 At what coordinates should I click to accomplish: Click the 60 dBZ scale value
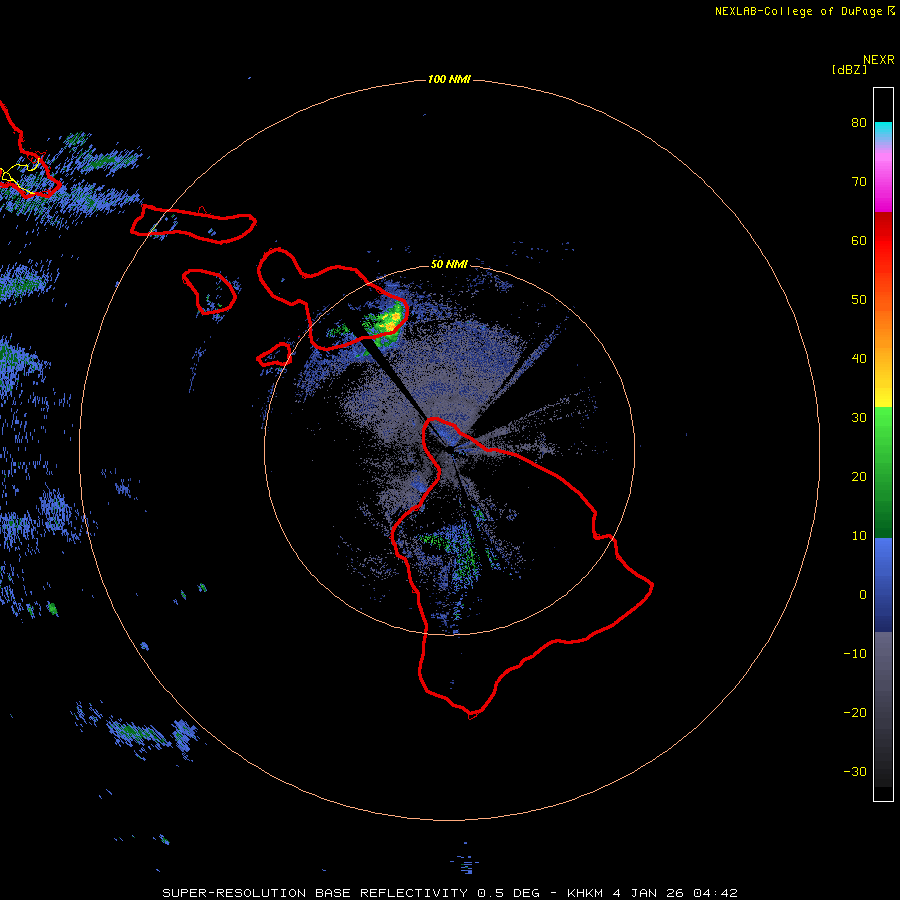pos(859,240)
